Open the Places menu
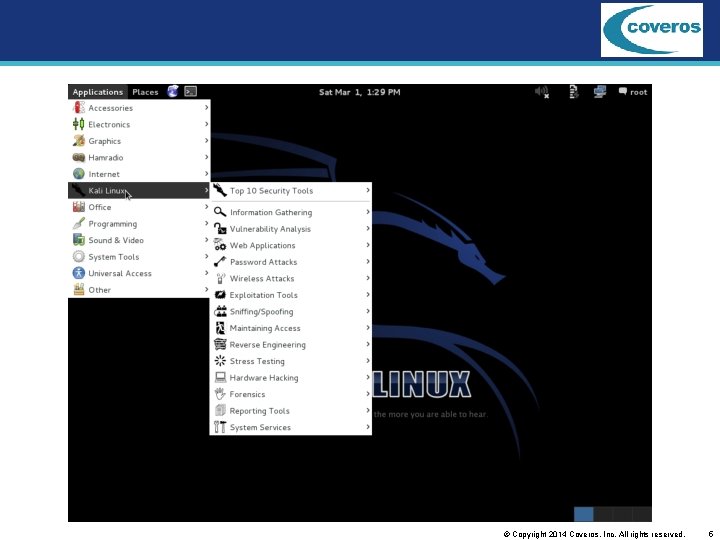This screenshot has height=540, width=720. click(145, 92)
